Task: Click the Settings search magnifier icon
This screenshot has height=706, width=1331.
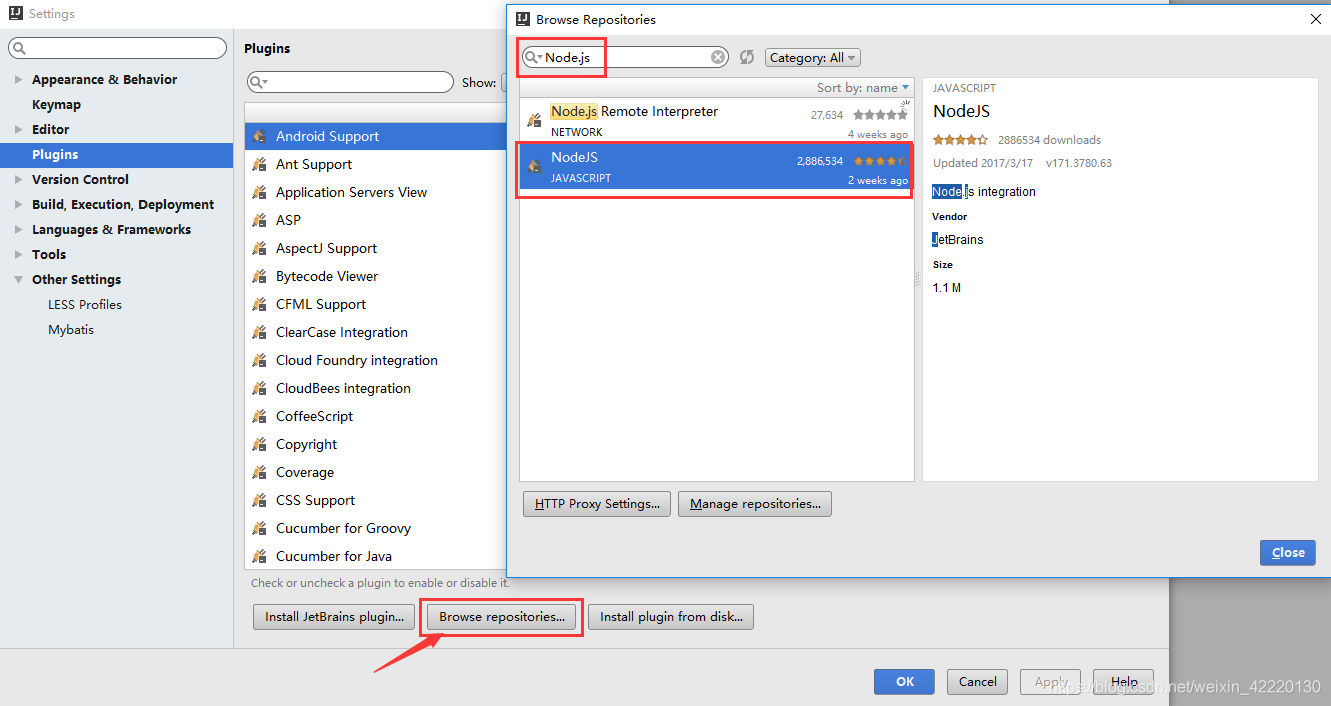Action: click(x=20, y=48)
